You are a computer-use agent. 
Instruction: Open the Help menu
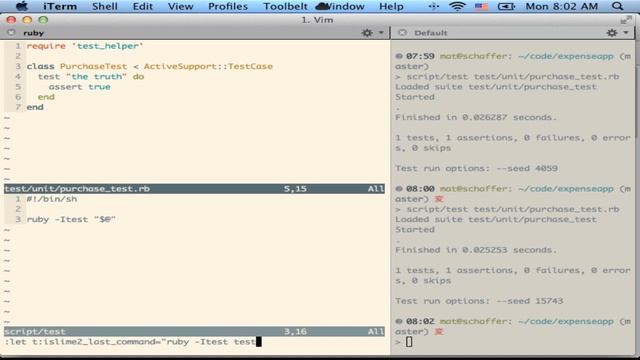pos(391,7)
